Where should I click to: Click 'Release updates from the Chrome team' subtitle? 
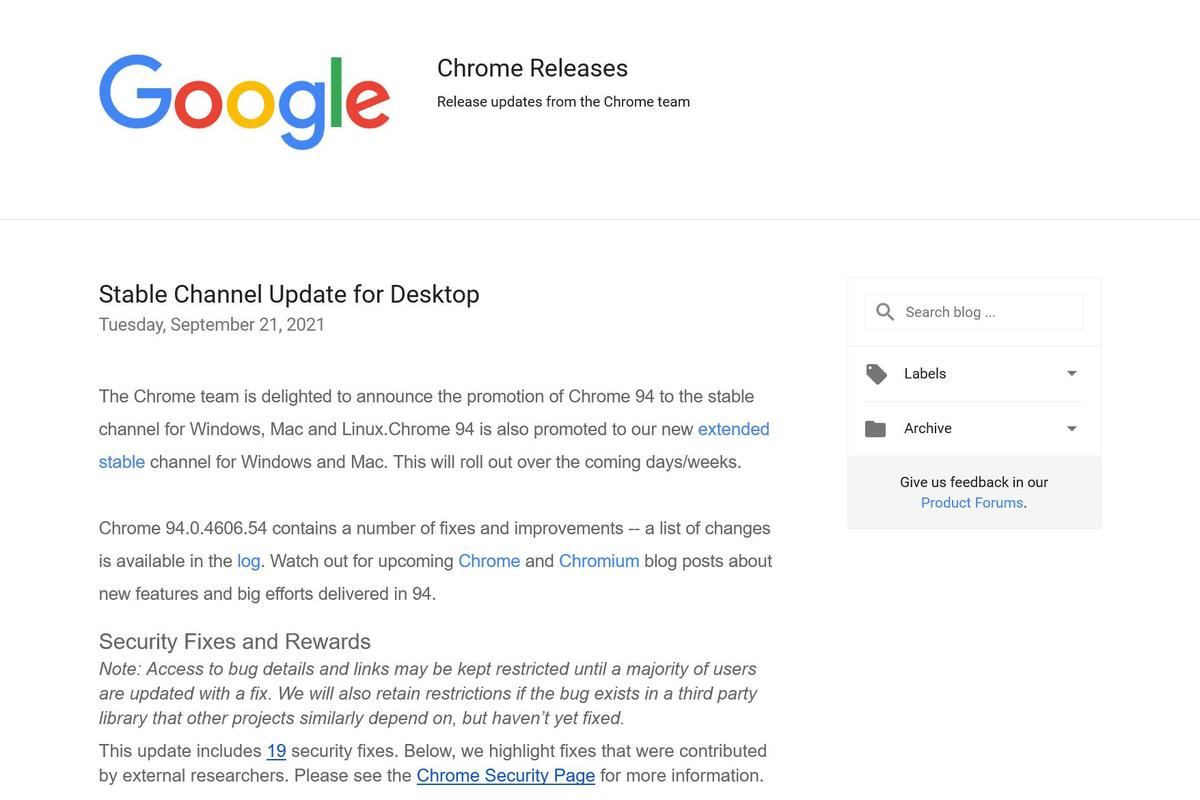pyautogui.click(x=563, y=102)
